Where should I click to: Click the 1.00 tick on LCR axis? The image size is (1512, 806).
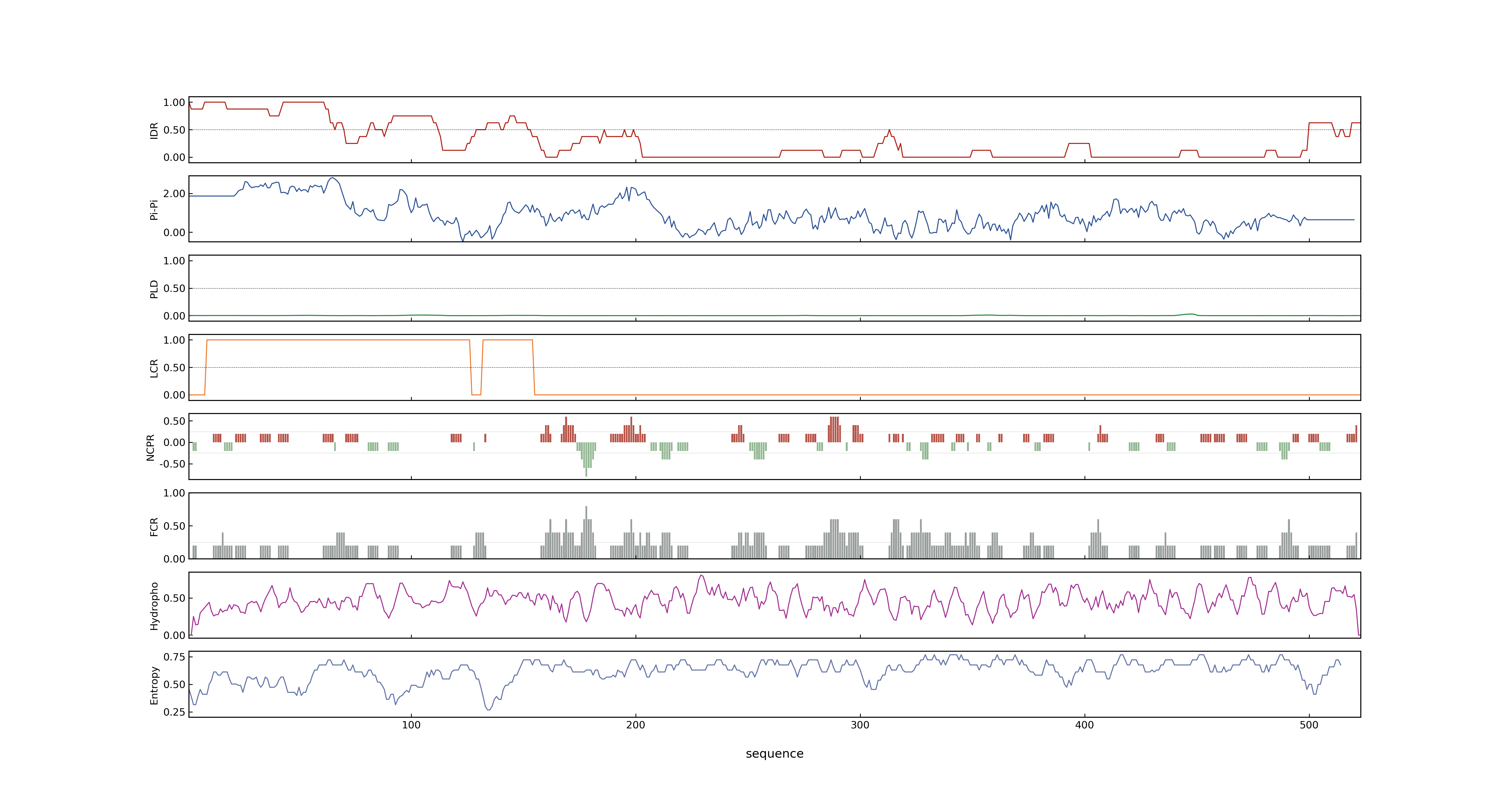[x=174, y=340]
